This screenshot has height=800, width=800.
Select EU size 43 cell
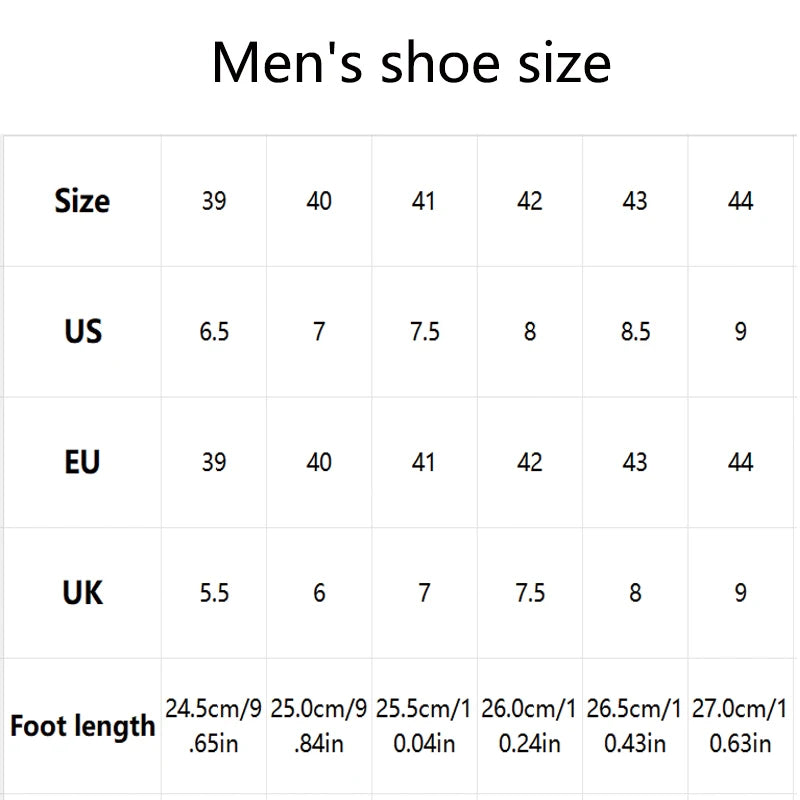click(x=635, y=462)
